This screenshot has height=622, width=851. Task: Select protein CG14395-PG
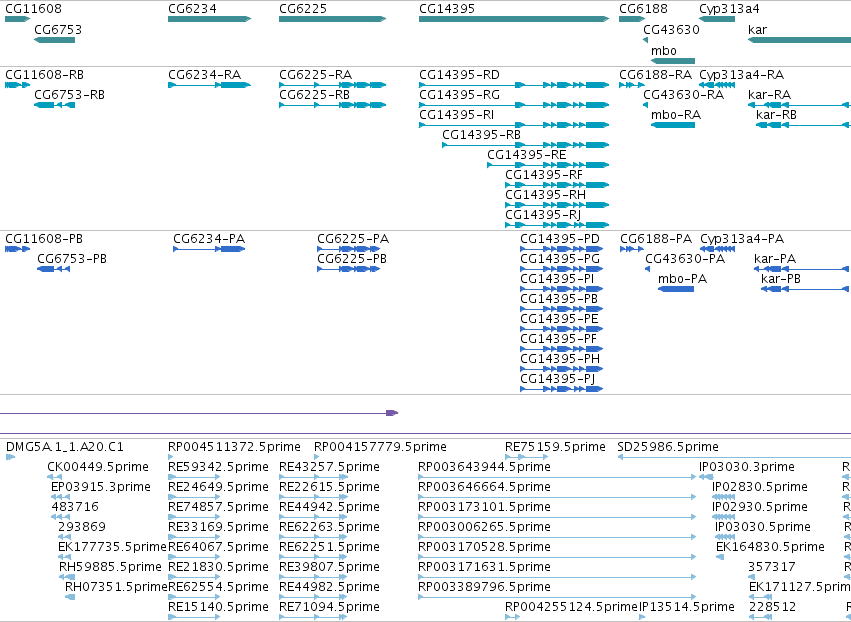560,259
